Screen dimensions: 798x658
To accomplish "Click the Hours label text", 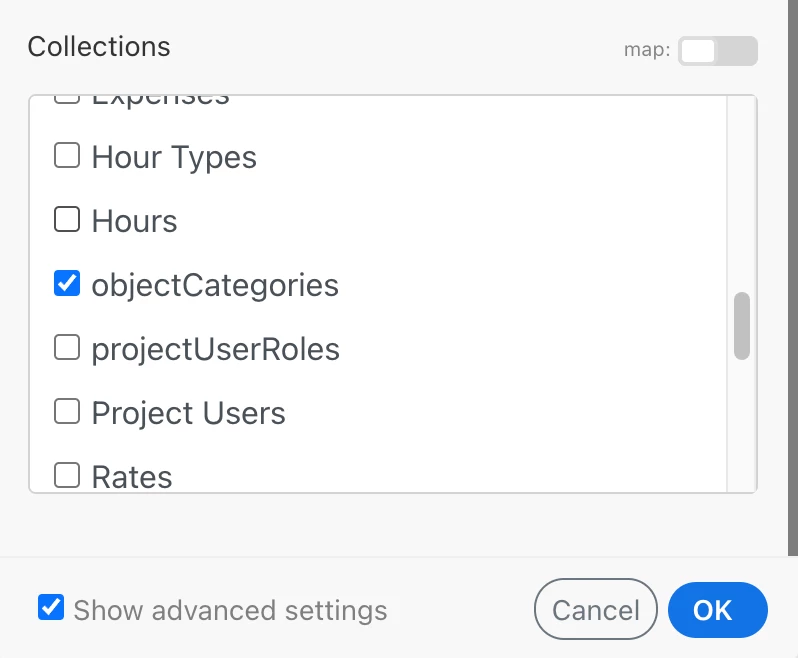I will 134,221.
